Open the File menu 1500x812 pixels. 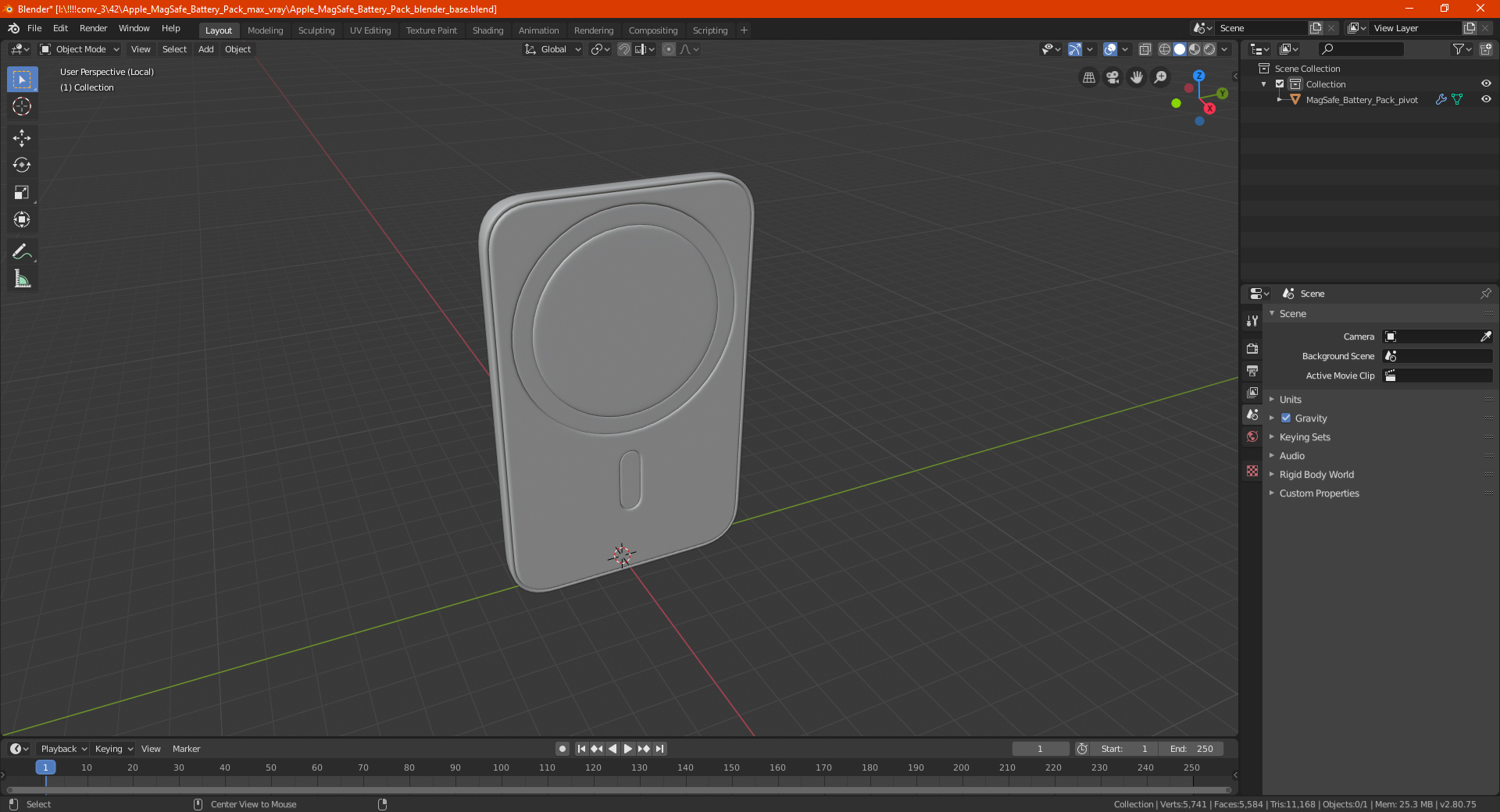point(34,28)
